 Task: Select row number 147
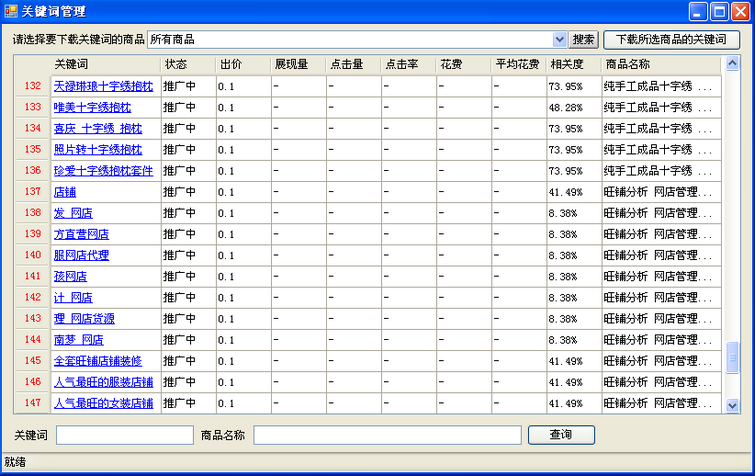[33, 403]
